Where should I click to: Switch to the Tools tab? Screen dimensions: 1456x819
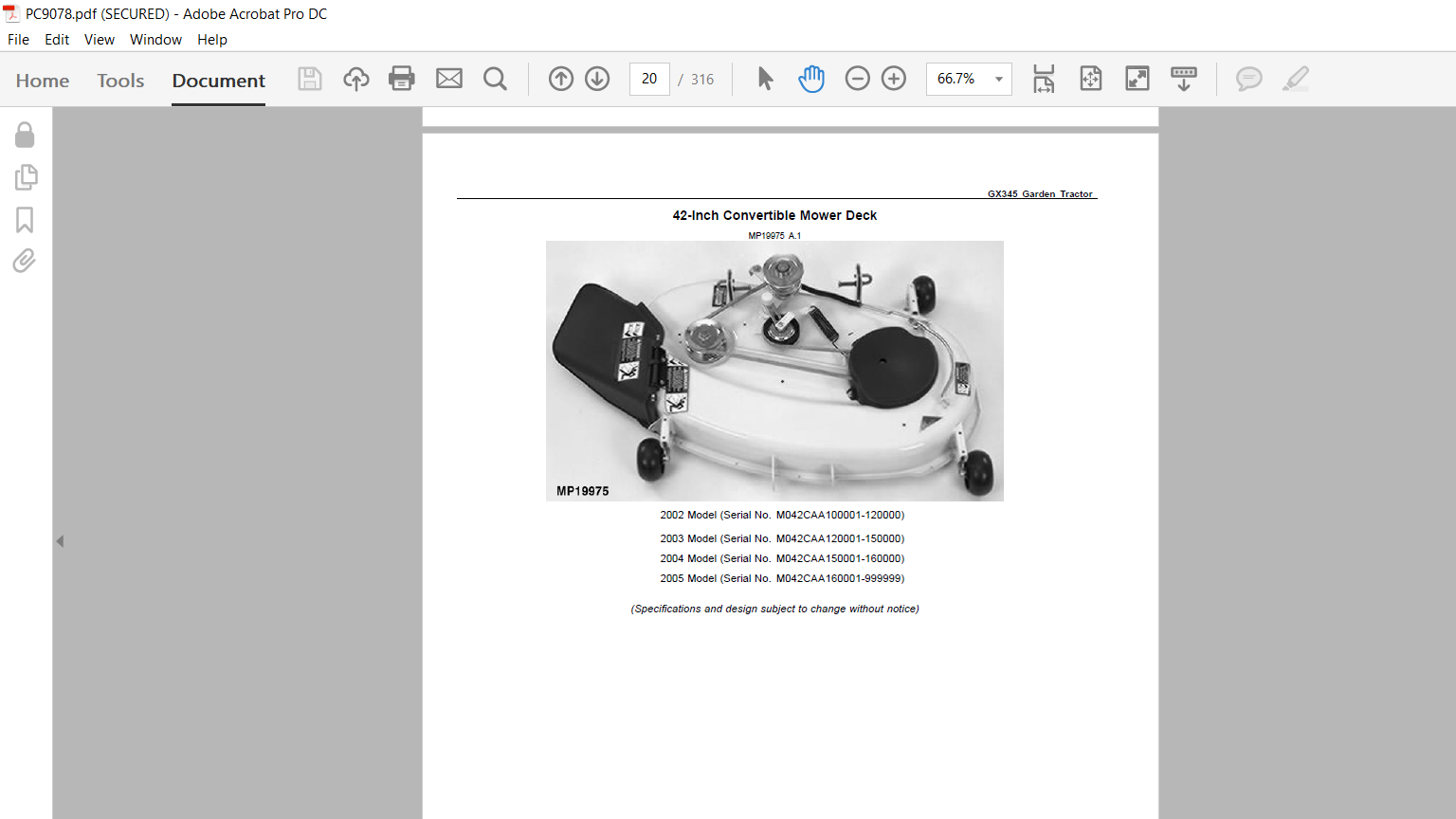pos(120,81)
